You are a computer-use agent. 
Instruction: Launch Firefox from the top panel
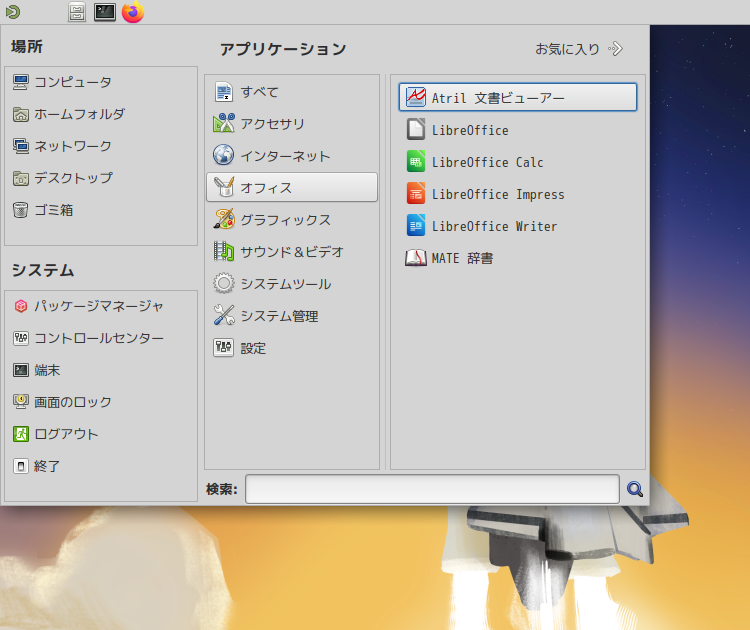coord(133,12)
